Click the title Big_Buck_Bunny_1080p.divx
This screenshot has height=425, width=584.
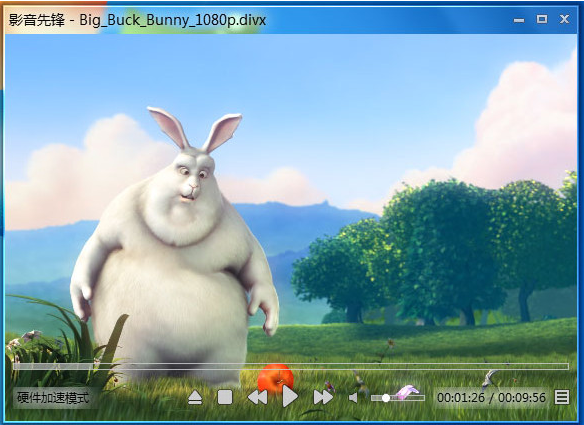coord(172,20)
